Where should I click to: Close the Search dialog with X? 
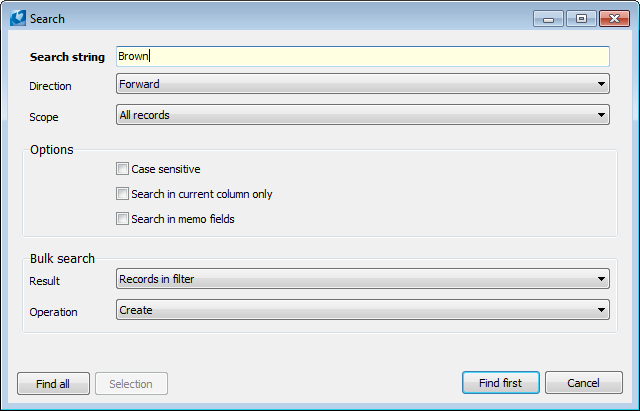pyautogui.click(x=614, y=19)
